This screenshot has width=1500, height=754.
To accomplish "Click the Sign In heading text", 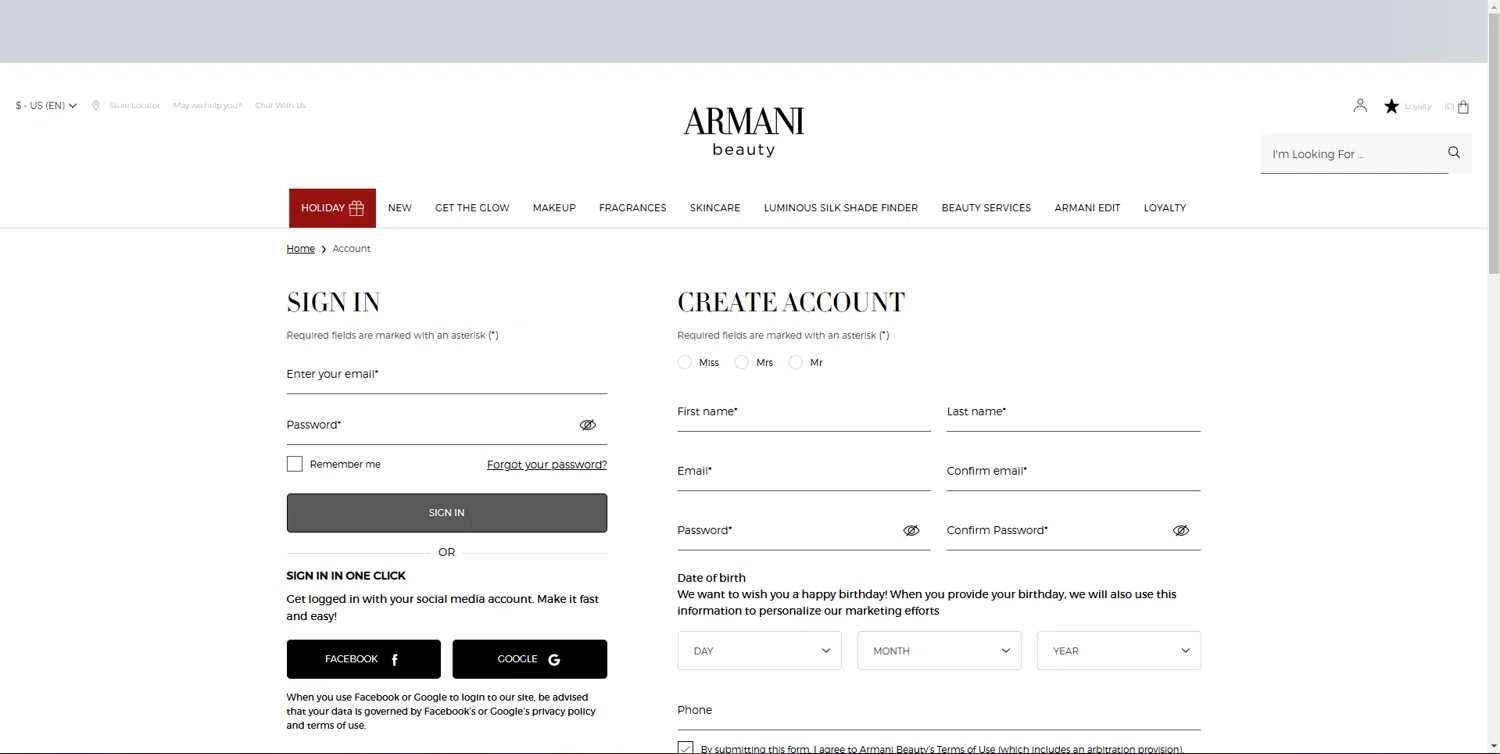I will (x=333, y=303).
